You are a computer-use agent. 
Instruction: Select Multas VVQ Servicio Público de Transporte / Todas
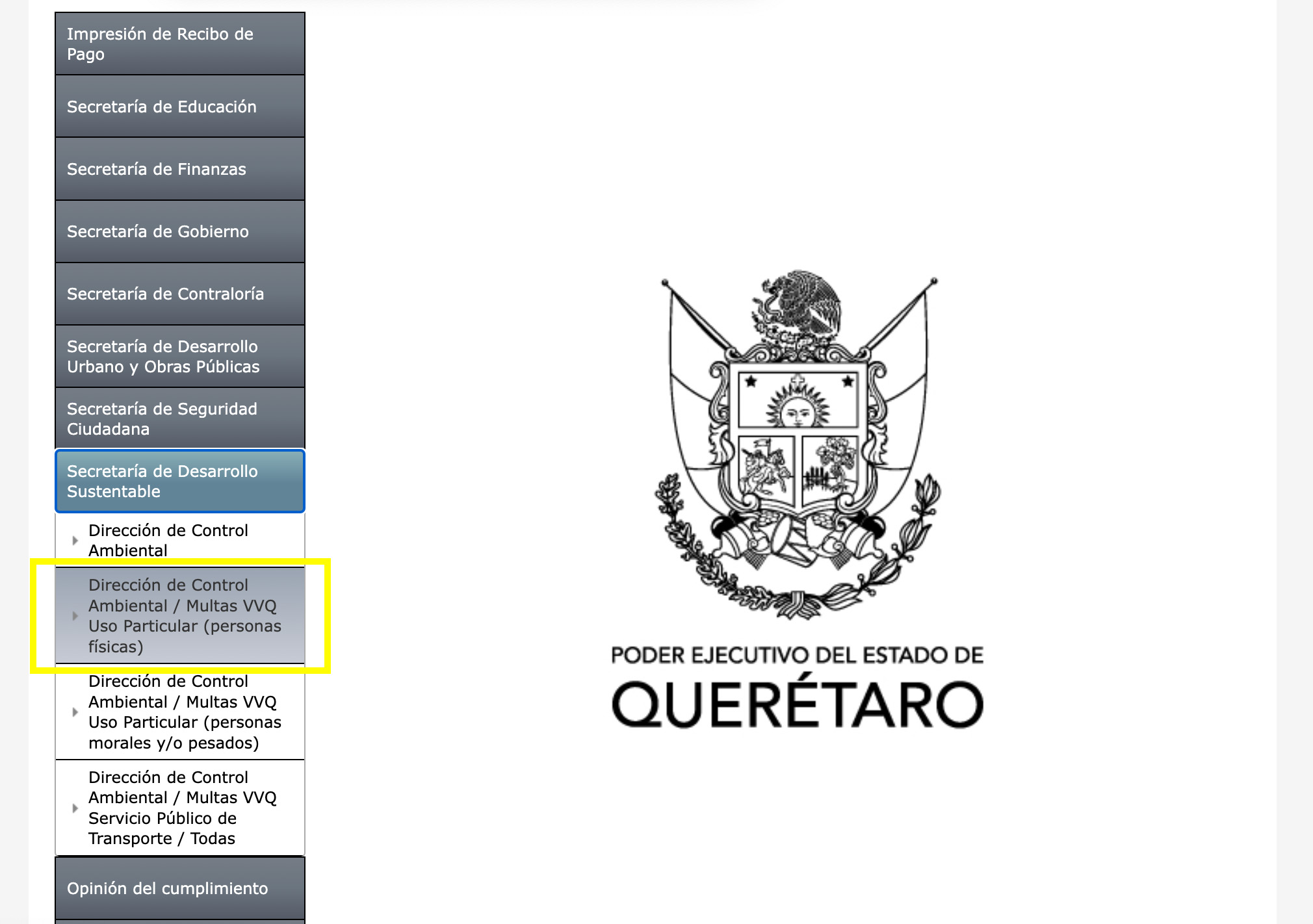pyautogui.click(x=185, y=808)
